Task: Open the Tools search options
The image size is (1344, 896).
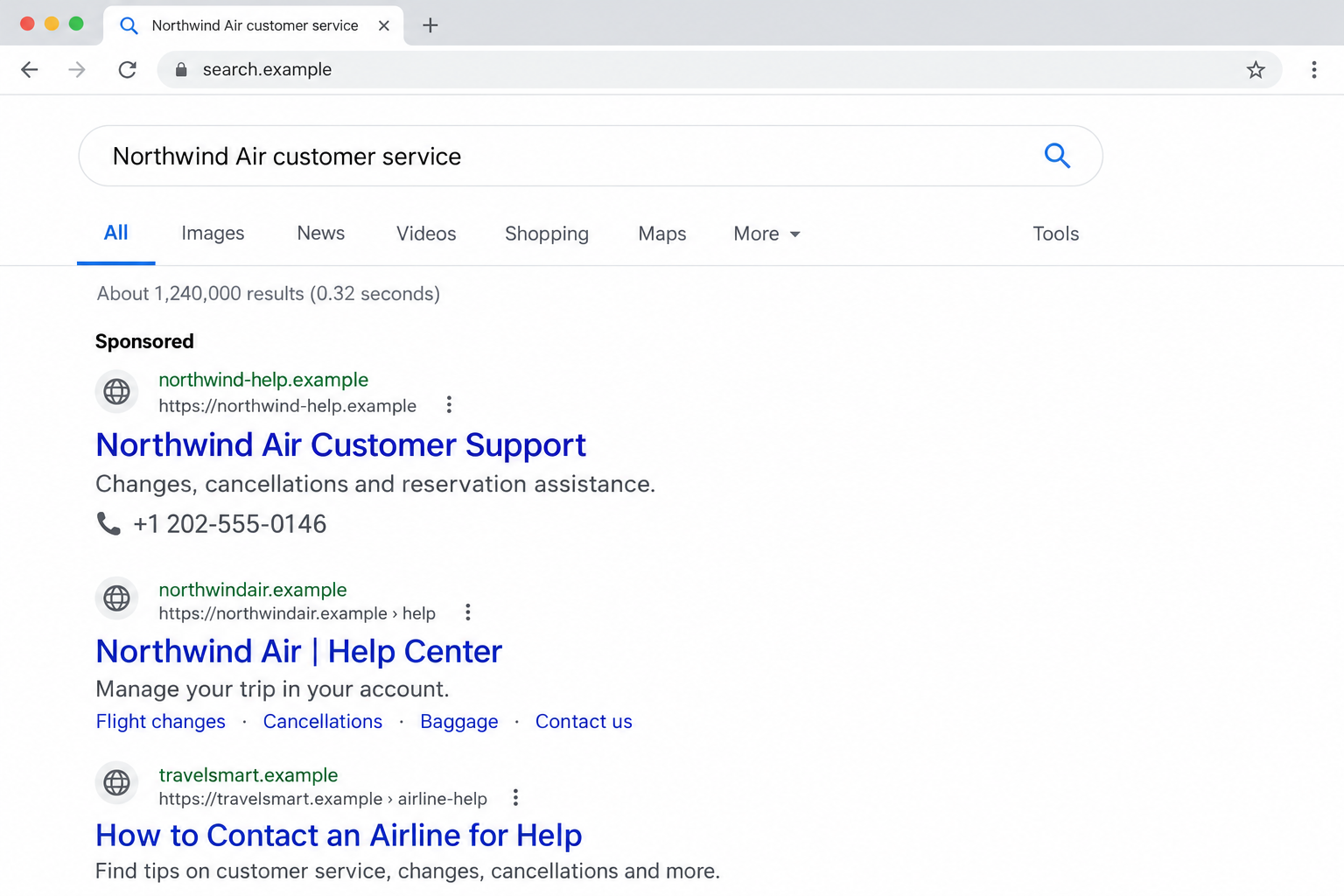Action: point(1056,234)
